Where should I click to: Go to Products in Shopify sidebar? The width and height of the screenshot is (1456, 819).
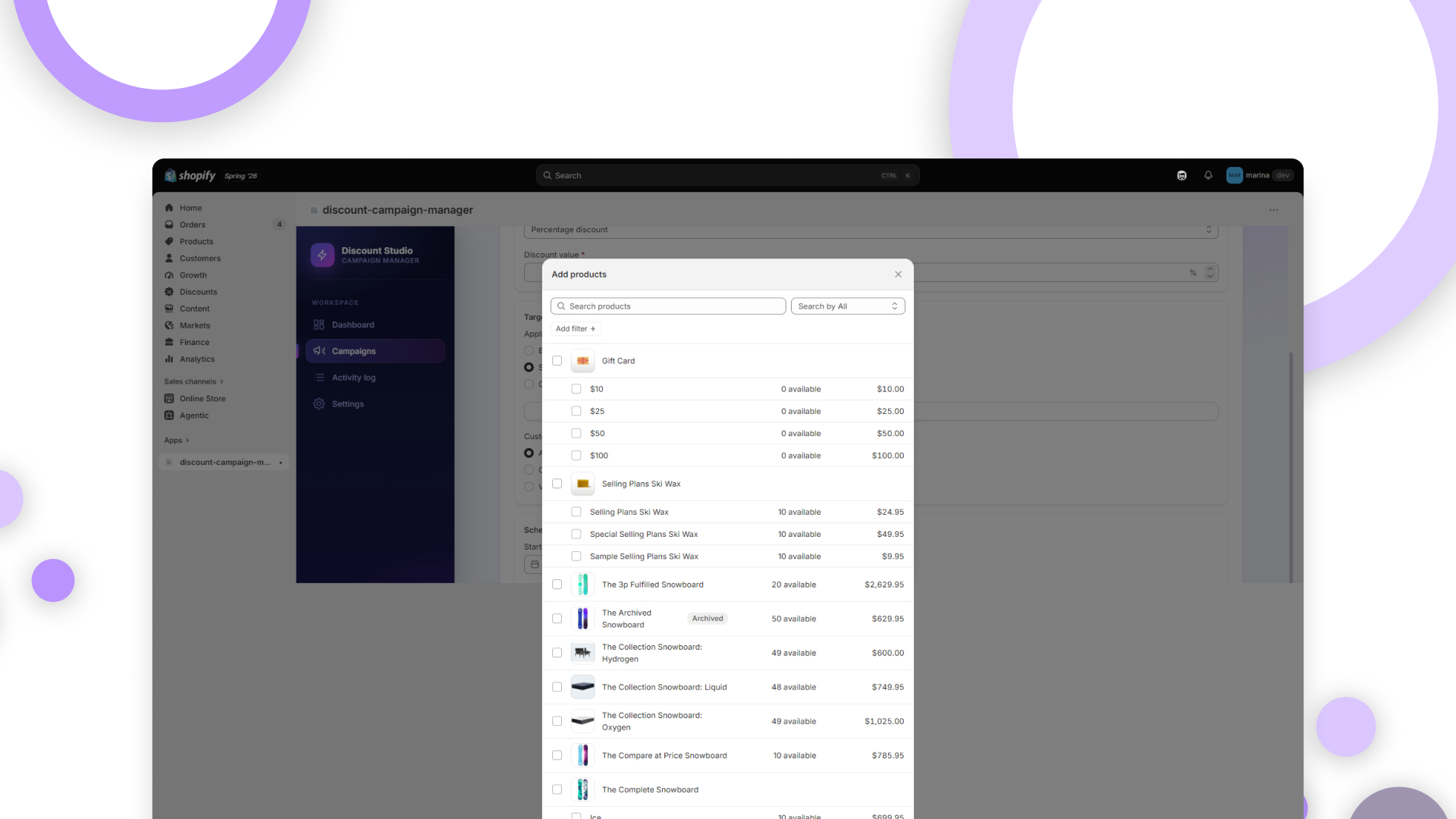(x=224, y=241)
